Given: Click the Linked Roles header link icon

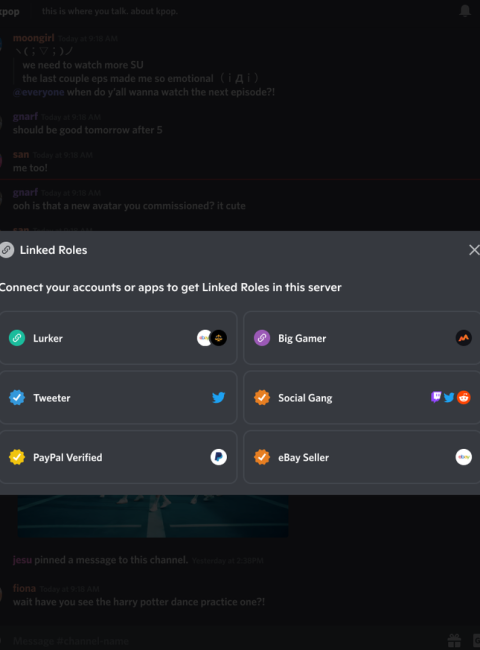Looking at the screenshot, I should [6, 250].
